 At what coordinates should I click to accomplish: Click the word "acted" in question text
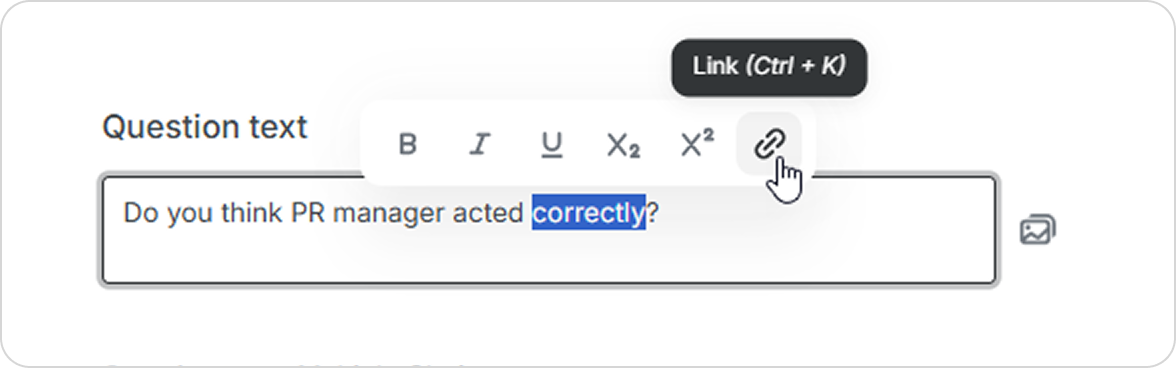tap(488, 213)
